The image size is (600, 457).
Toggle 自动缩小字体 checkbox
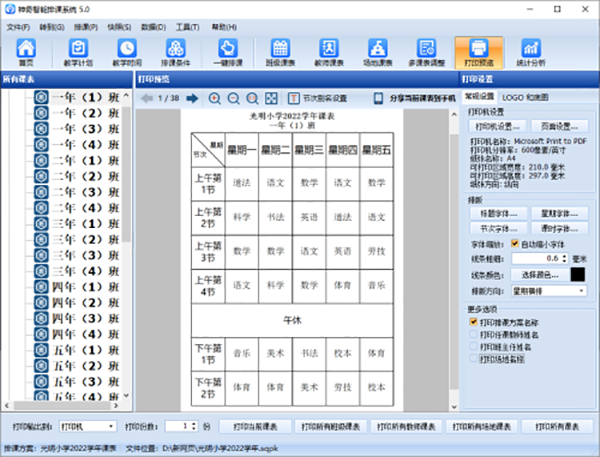[x=515, y=243]
